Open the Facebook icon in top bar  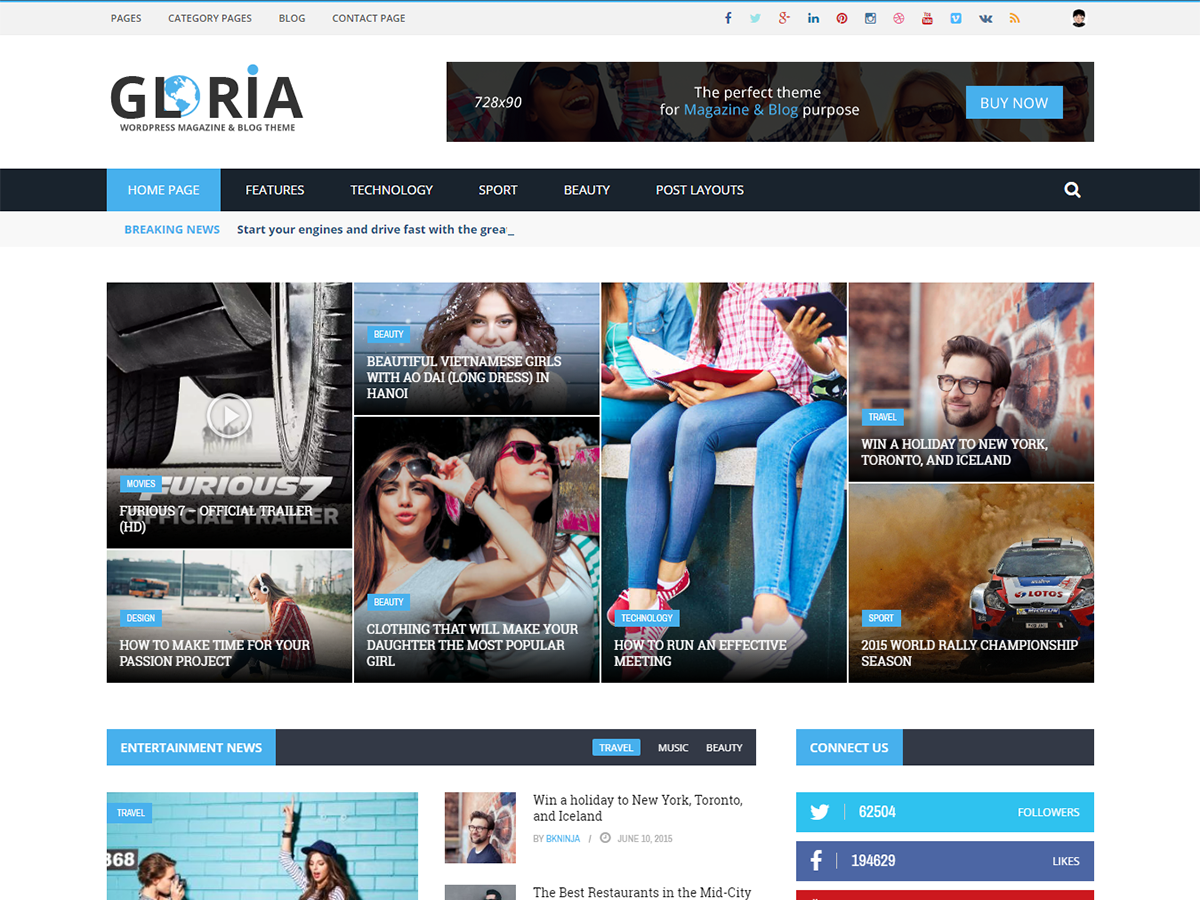click(728, 18)
